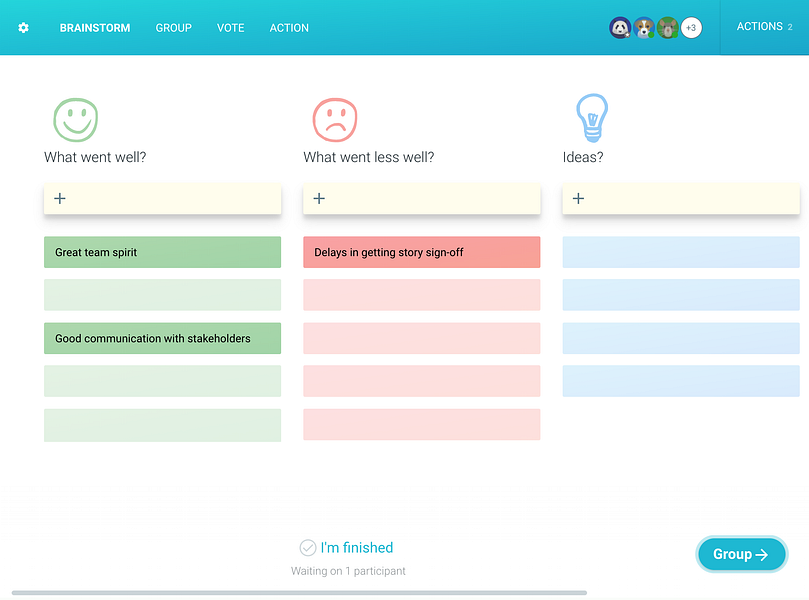
Task: Click plus icon in What went well column
Action: [60, 199]
